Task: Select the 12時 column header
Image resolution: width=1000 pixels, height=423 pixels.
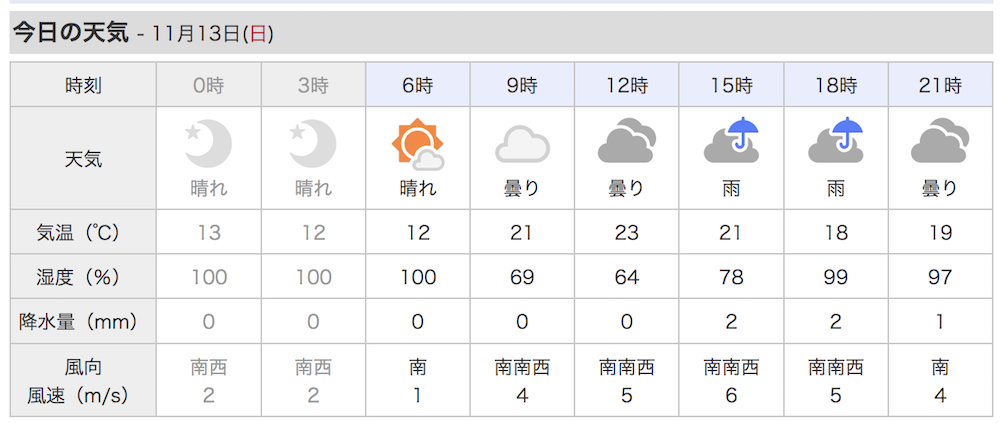Action: coord(626,85)
